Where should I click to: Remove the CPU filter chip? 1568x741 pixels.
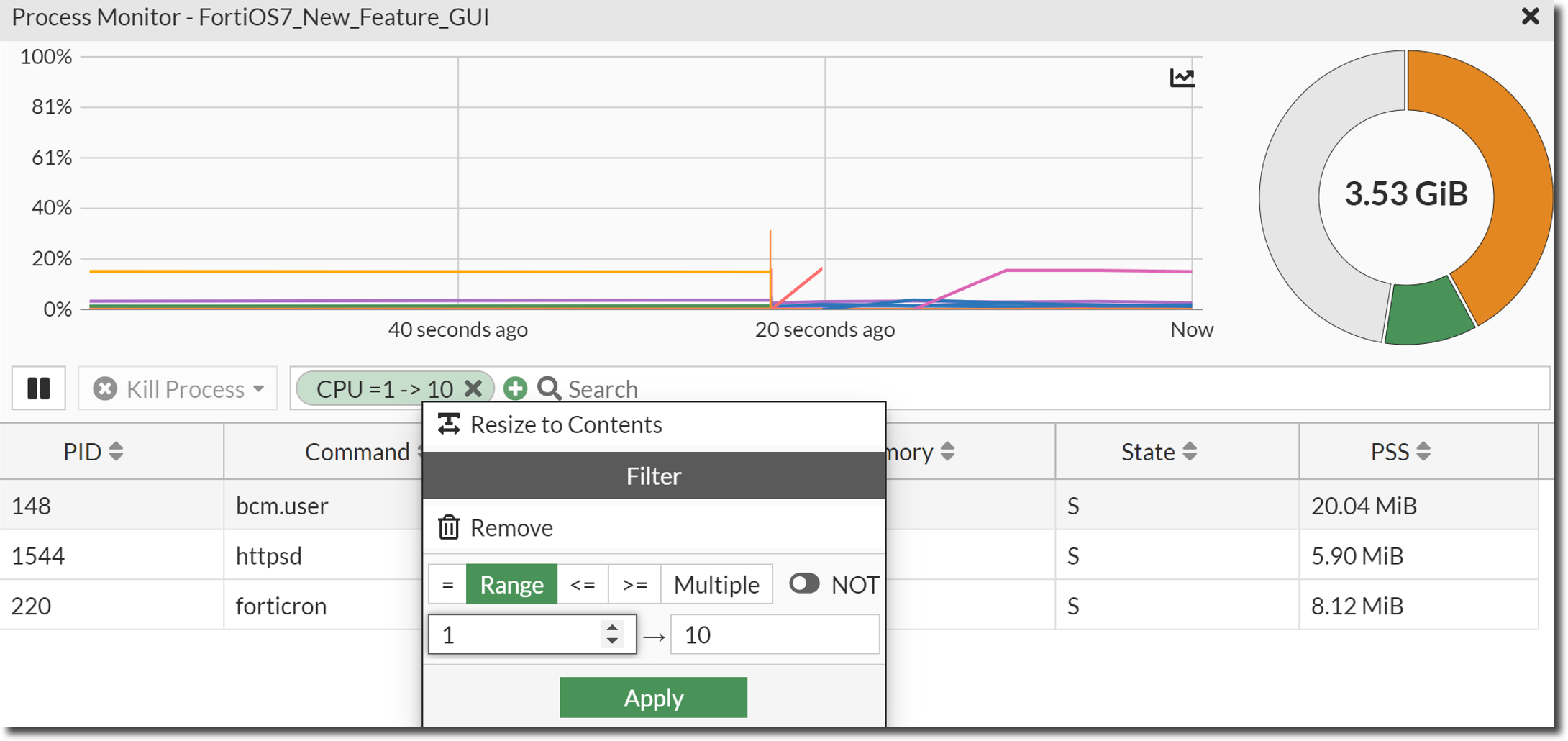(x=473, y=388)
